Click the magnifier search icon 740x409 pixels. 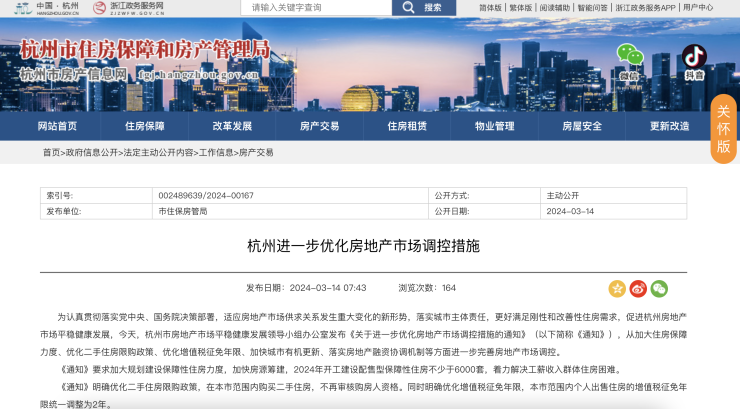tap(408, 7)
